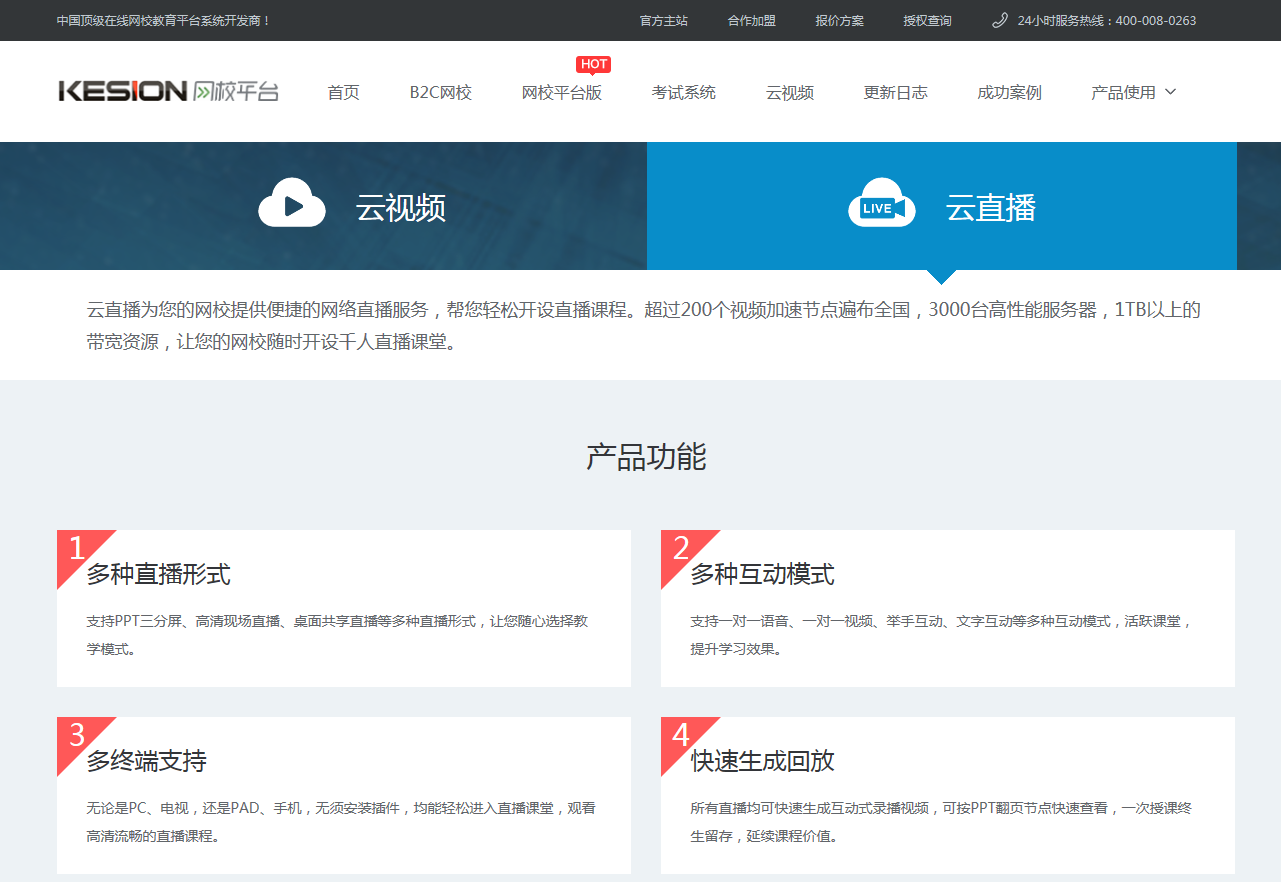This screenshot has width=1281, height=882.
Task: Click the KESION 网校平台 logo
Action: [x=168, y=90]
